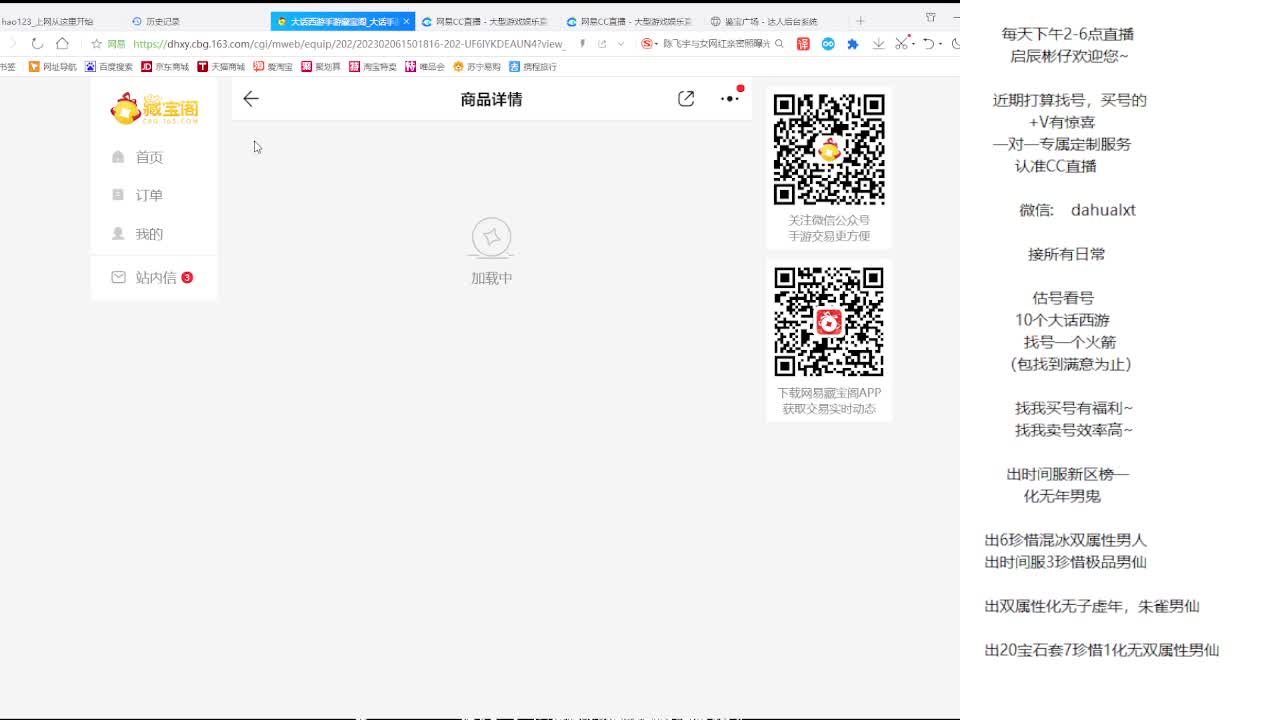Open the 天猫商城 bookmark
The height and width of the screenshot is (720, 1280).
click(221, 67)
